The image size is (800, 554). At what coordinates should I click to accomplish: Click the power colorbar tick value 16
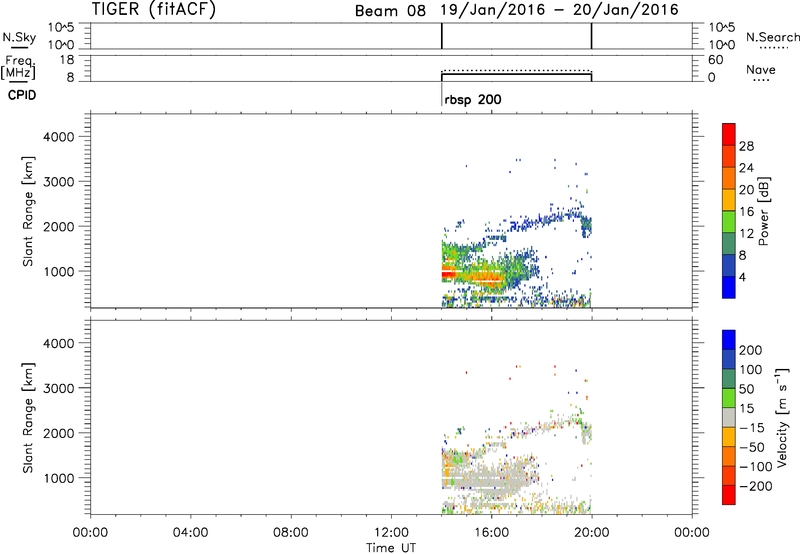tap(746, 212)
